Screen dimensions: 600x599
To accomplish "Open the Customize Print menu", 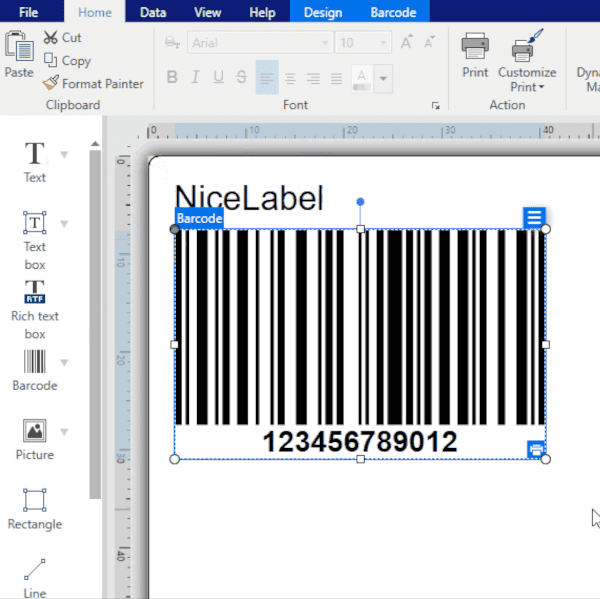I will click(x=527, y=61).
